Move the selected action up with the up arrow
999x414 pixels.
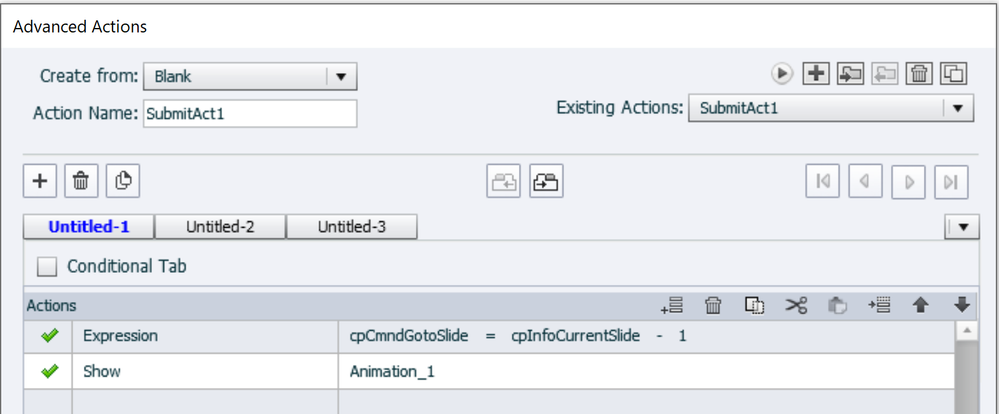921,305
